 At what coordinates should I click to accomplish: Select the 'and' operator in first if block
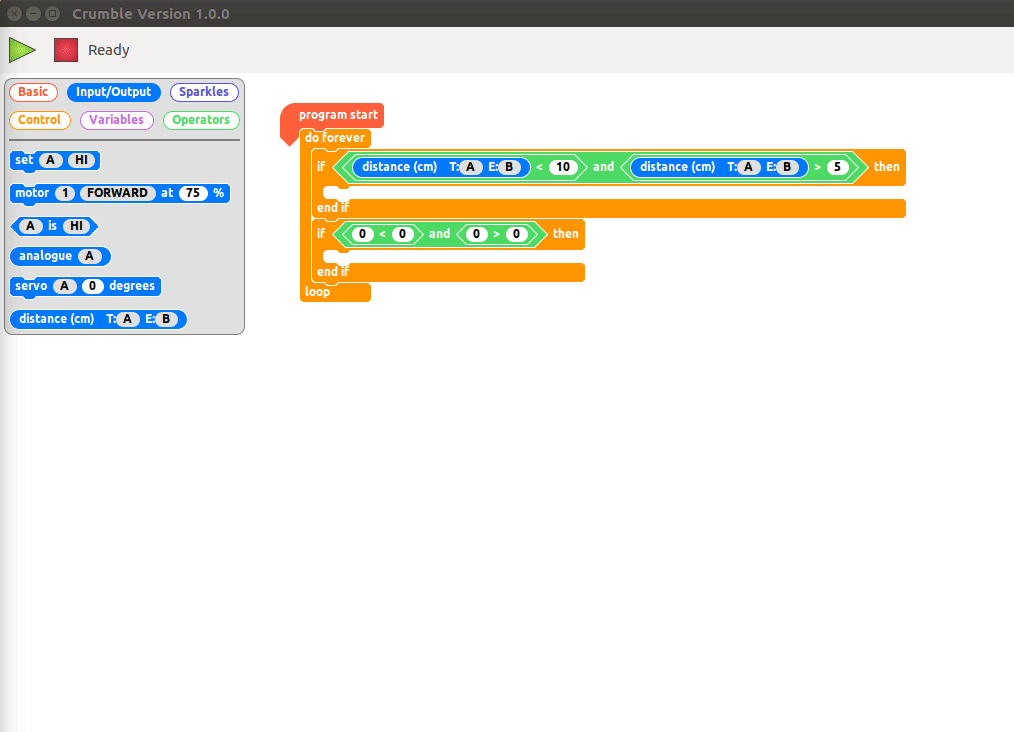(x=603, y=167)
